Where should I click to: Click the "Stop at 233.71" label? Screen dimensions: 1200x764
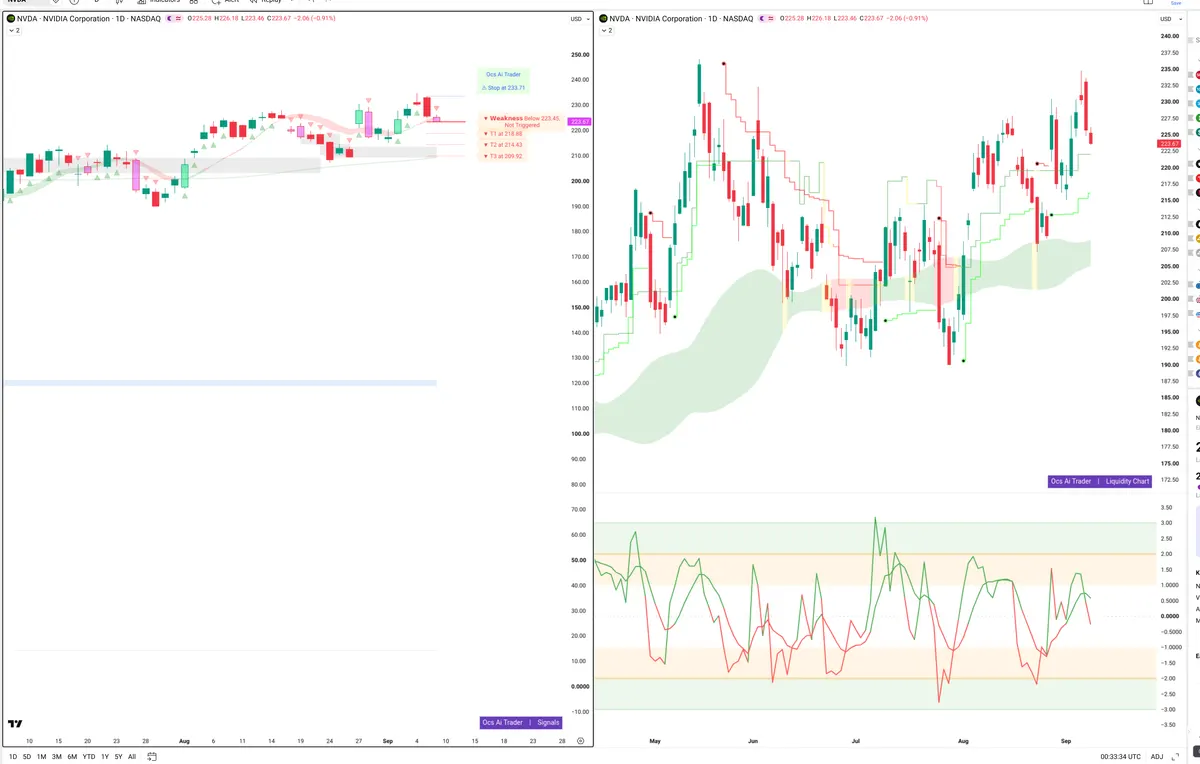click(503, 88)
